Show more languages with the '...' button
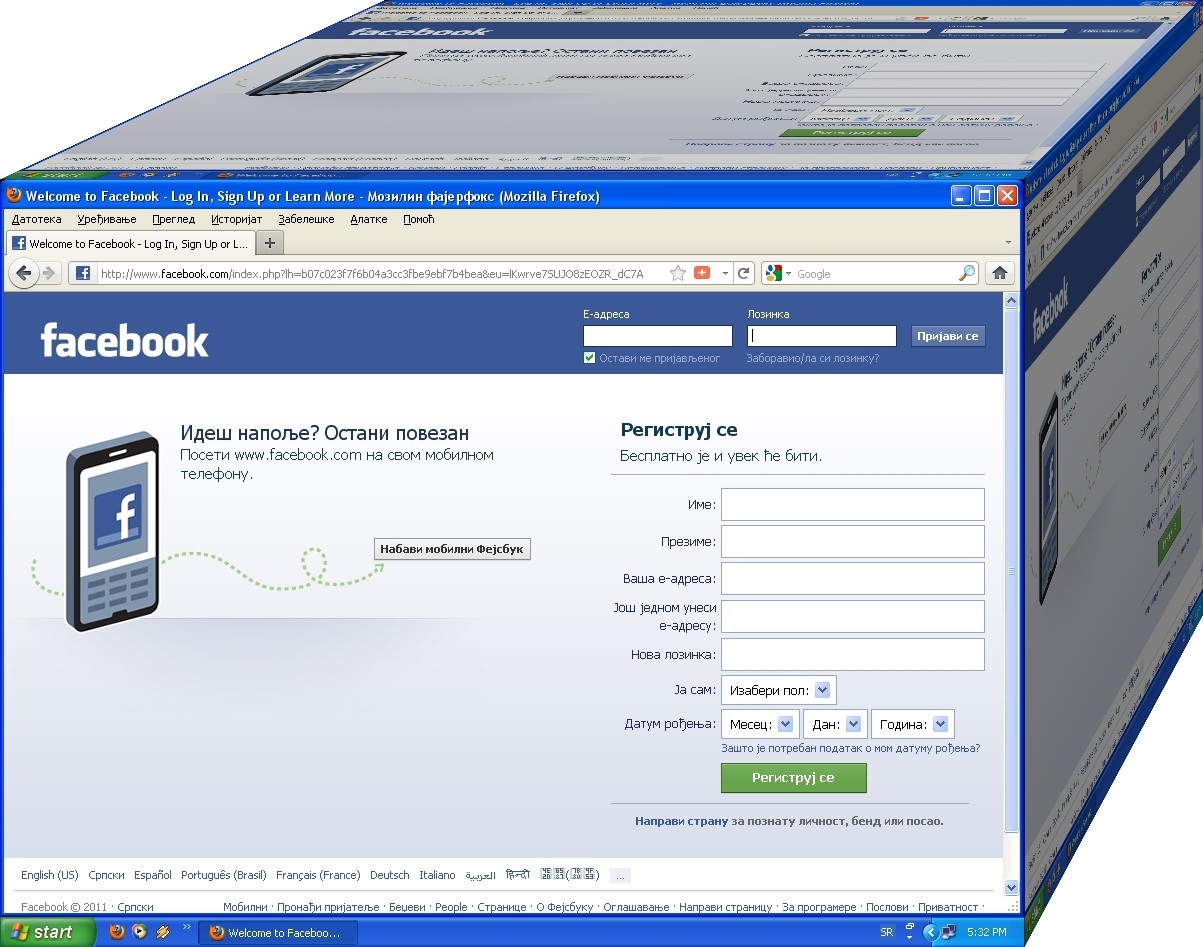This screenshot has width=1203, height=947. 621,875
